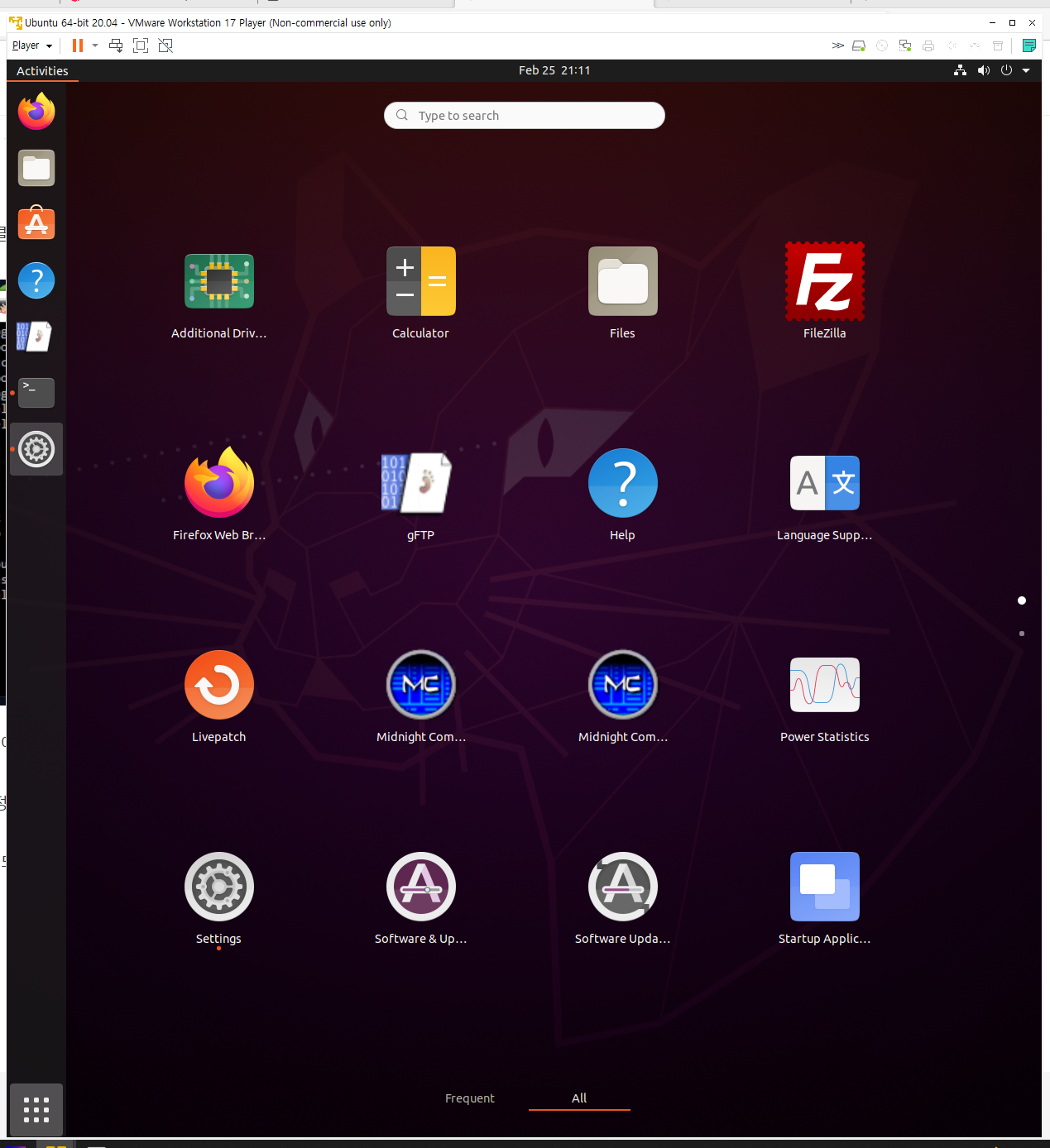
Task: Open the Ubuntu system menu arrow
Action: click(x=1026, y=70)
